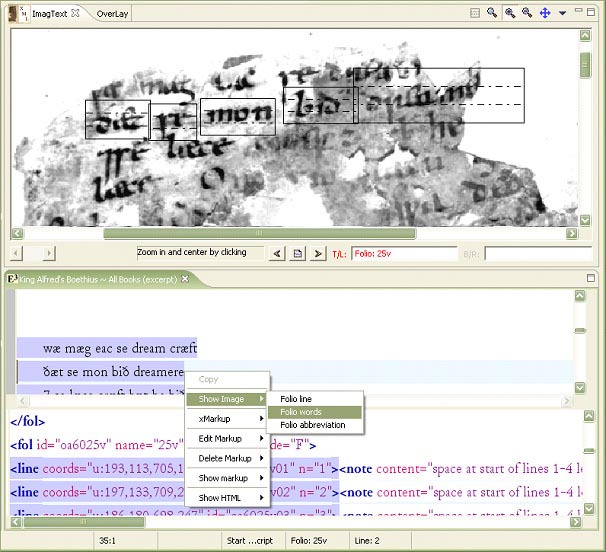Close the ImagText tab
This screenshot has width=606, height=552.
pos(75,13)
